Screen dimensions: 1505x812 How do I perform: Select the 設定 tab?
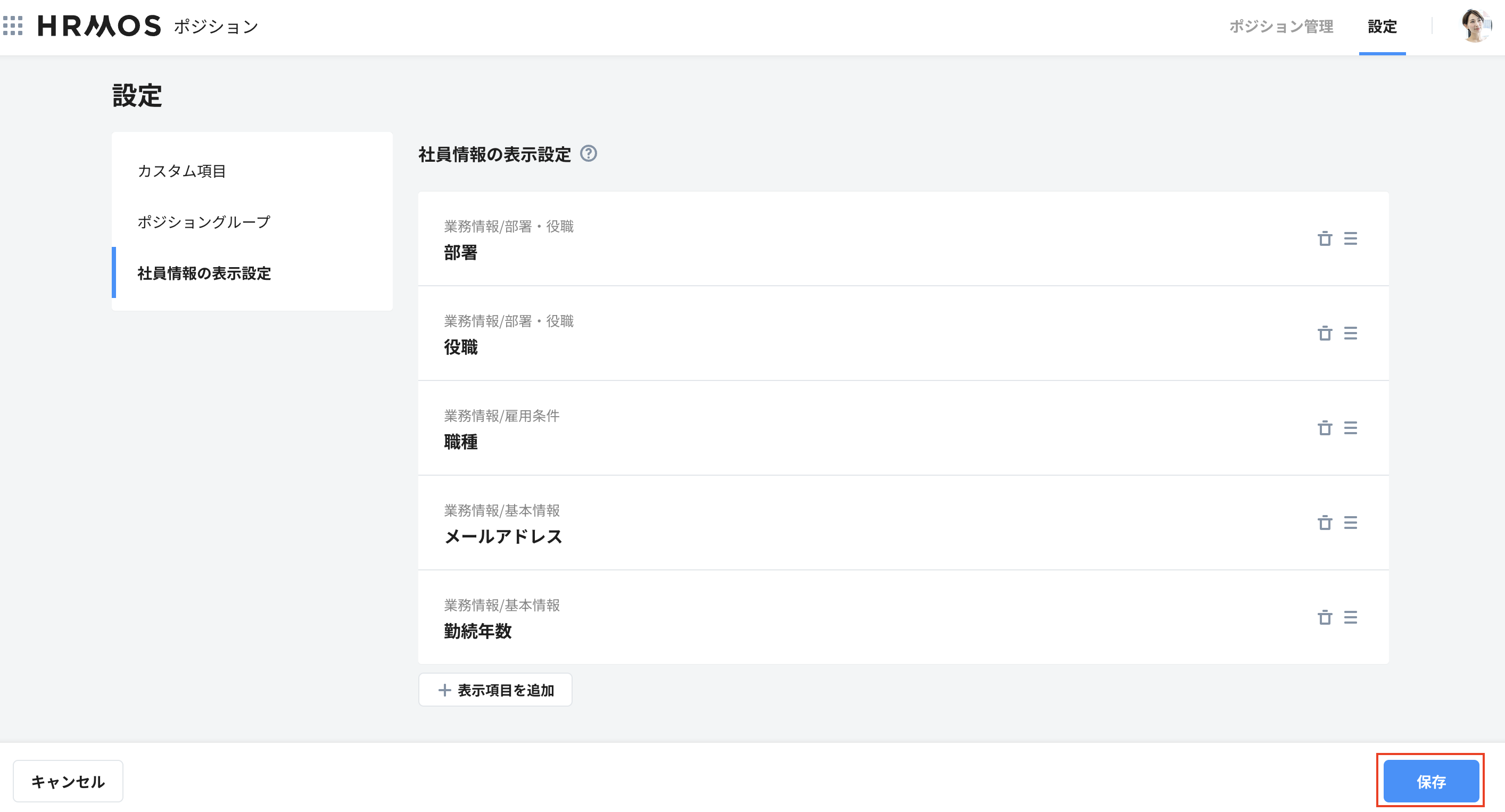[1382, 27]
